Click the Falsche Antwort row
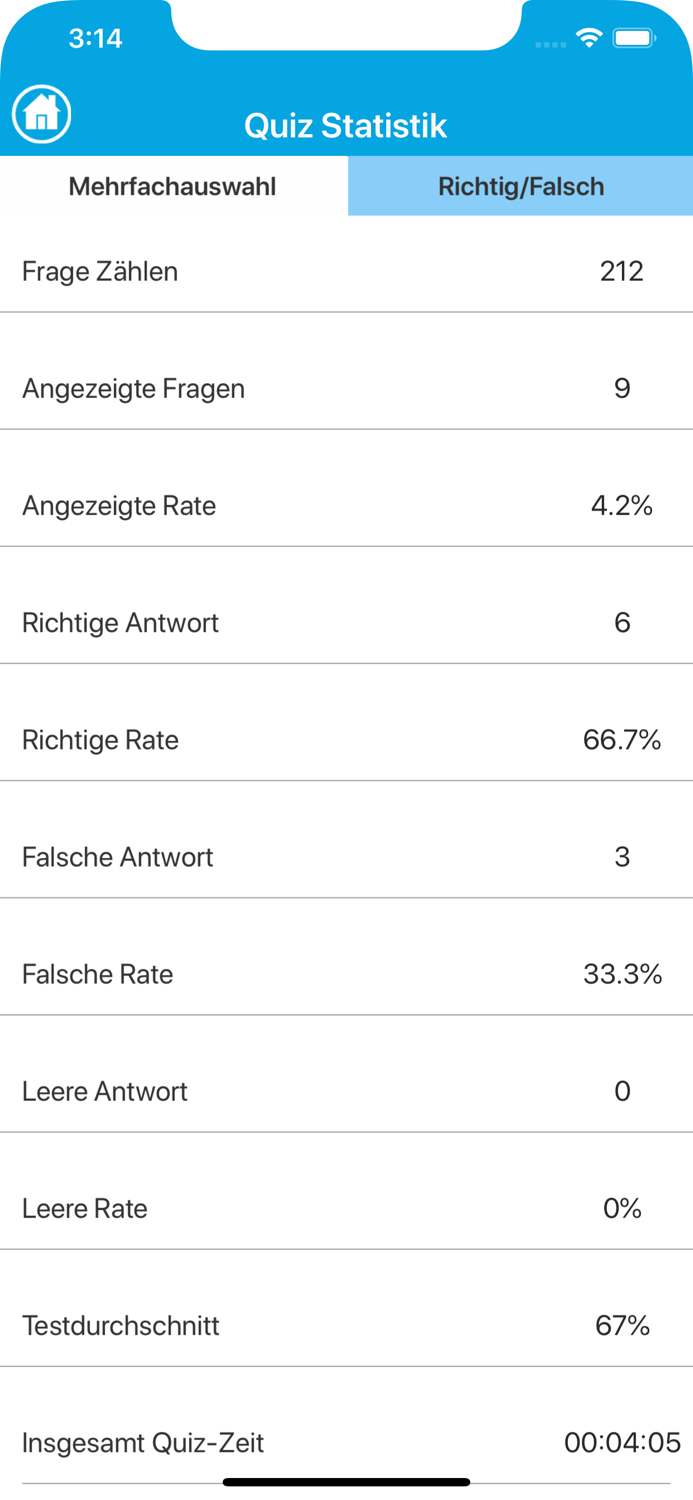693x1500 pixels. [x=346, y=857]
